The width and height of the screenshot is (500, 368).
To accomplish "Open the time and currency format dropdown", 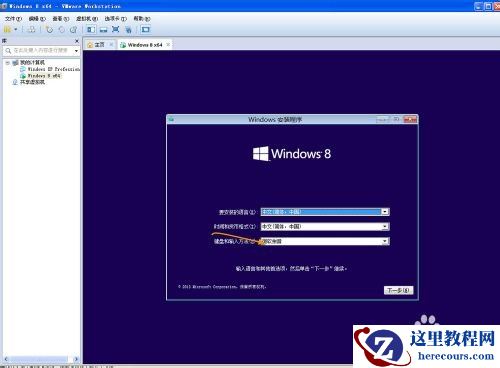I will coord(325,226).
